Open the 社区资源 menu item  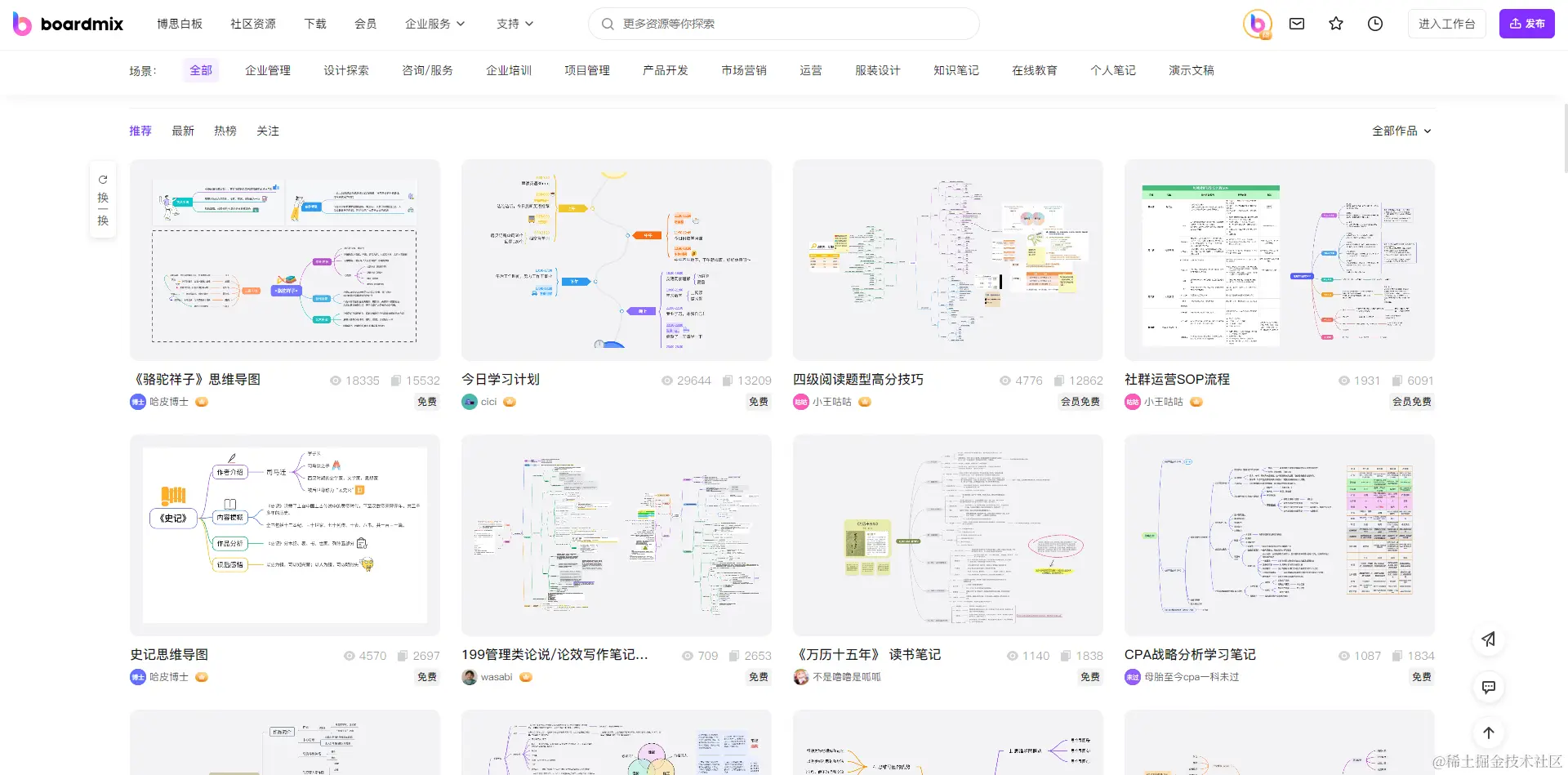[252, 24]
